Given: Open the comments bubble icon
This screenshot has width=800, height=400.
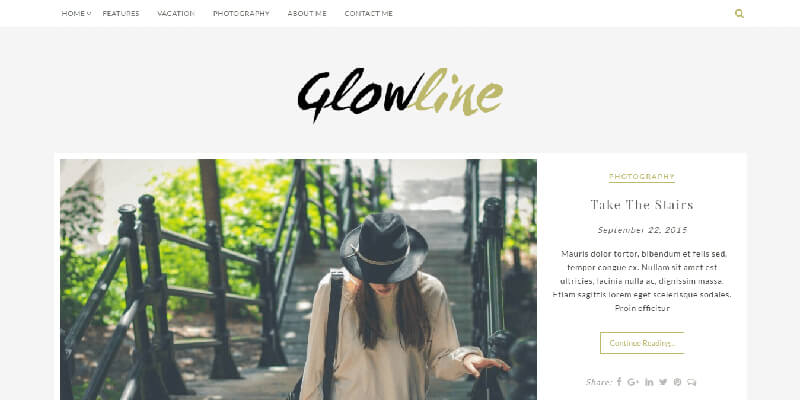Looking at the screenshot, I should 691,382.
